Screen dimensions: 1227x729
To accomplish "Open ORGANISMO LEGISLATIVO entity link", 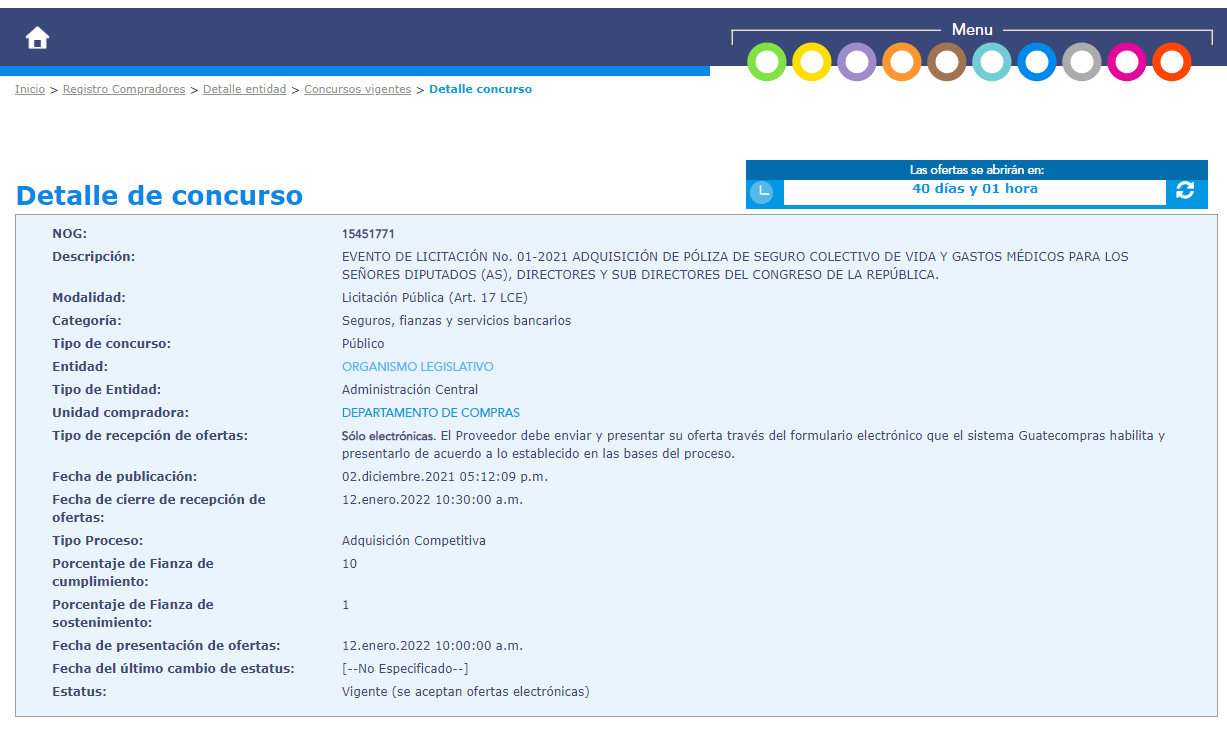I will coord(417,367).
